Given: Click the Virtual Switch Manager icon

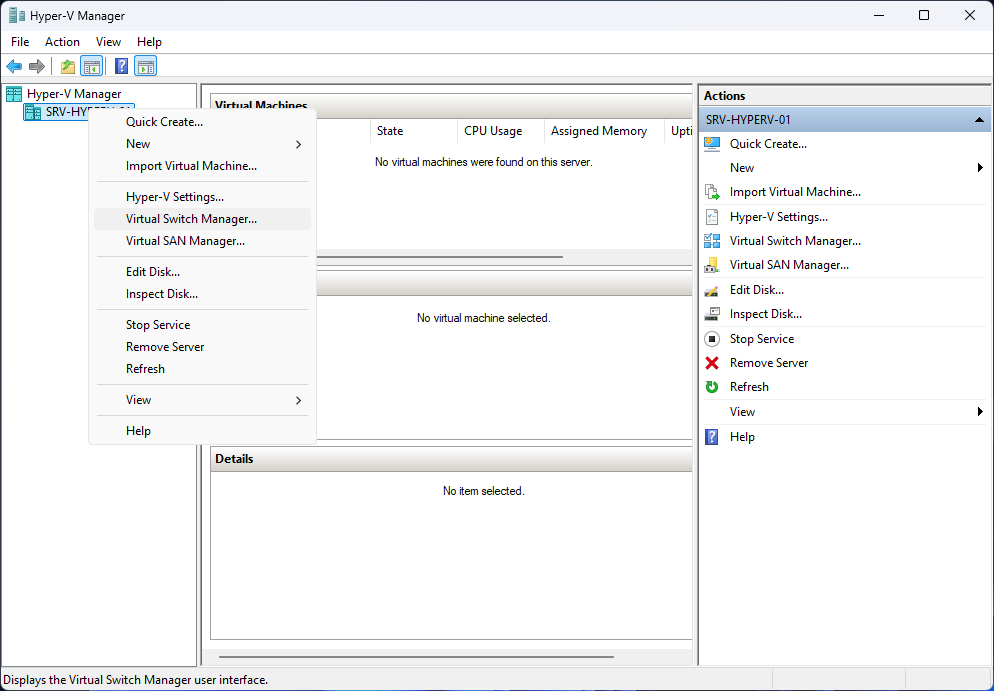Looking at the screenshot, I should click(x=714, y=241).
